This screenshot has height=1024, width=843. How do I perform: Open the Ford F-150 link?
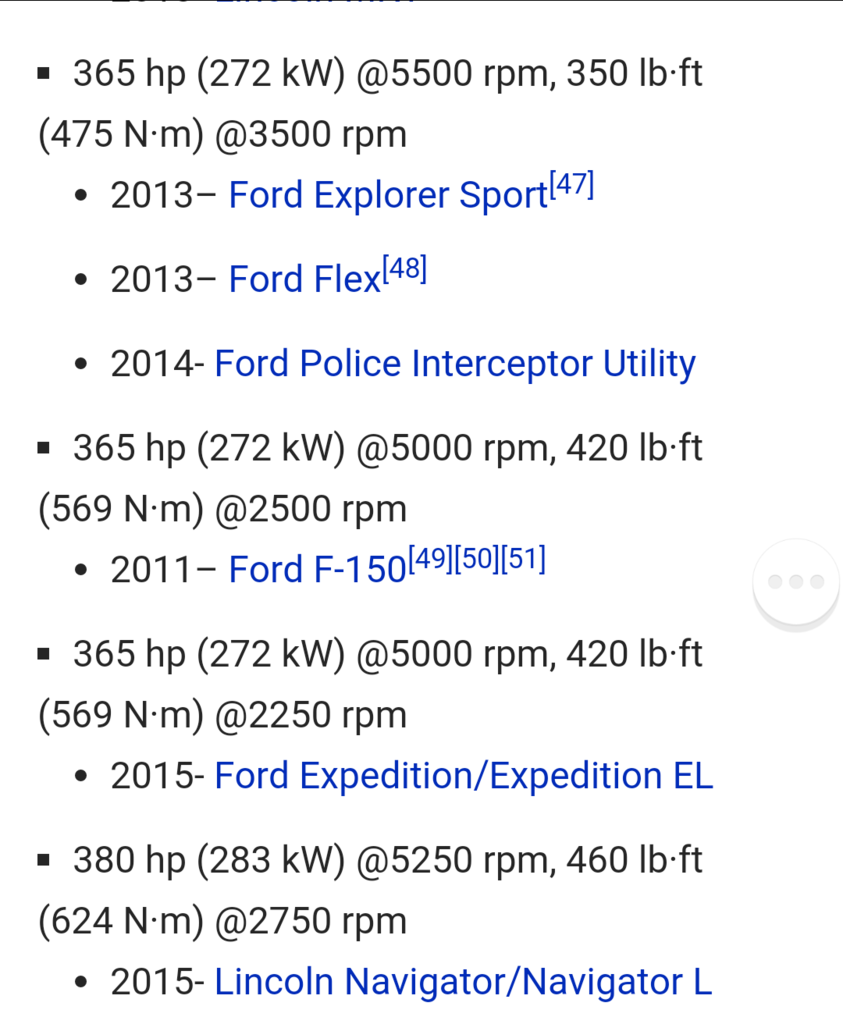point(317,569)
